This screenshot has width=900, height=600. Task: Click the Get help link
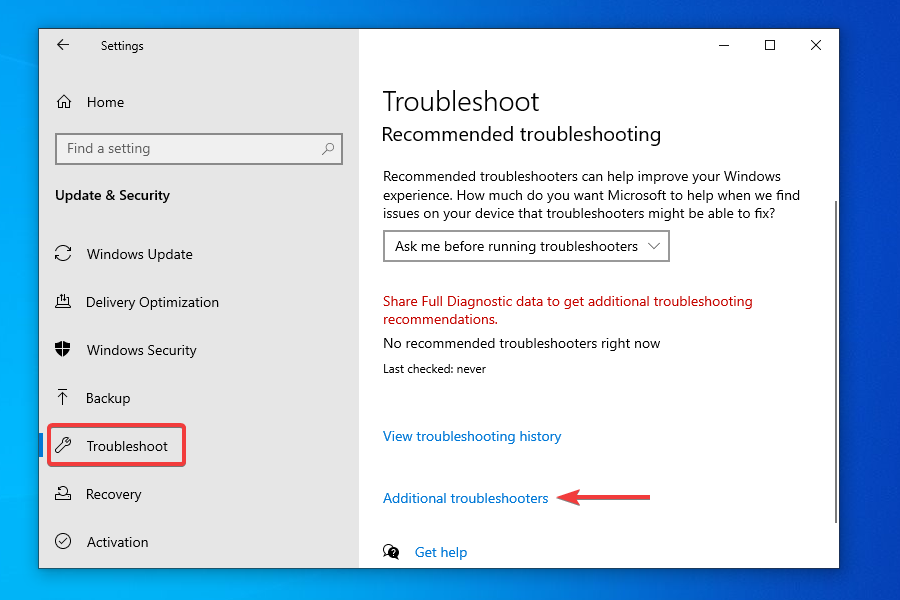(441, 551)
